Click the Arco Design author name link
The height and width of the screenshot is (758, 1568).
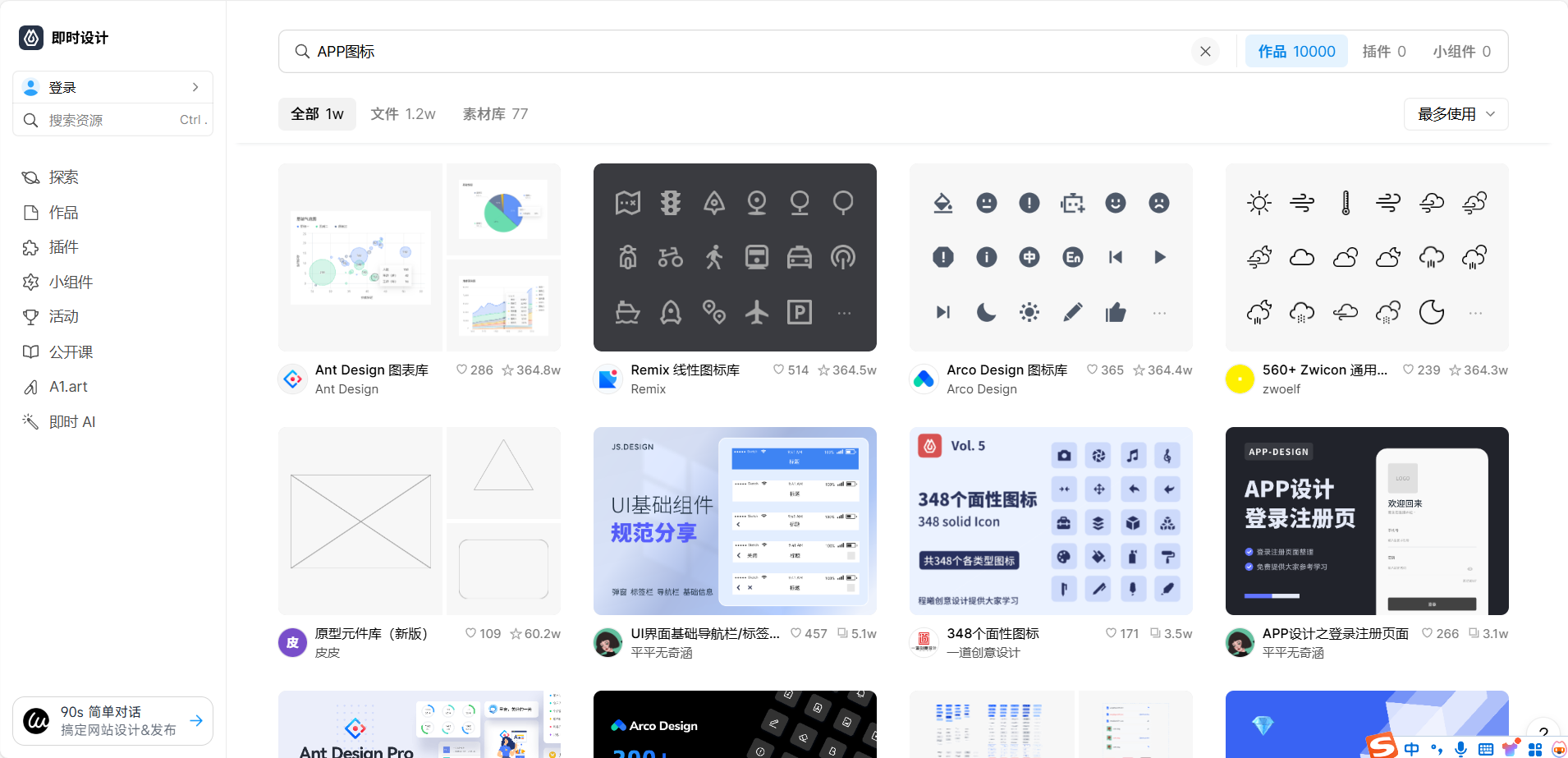point(982,389)
